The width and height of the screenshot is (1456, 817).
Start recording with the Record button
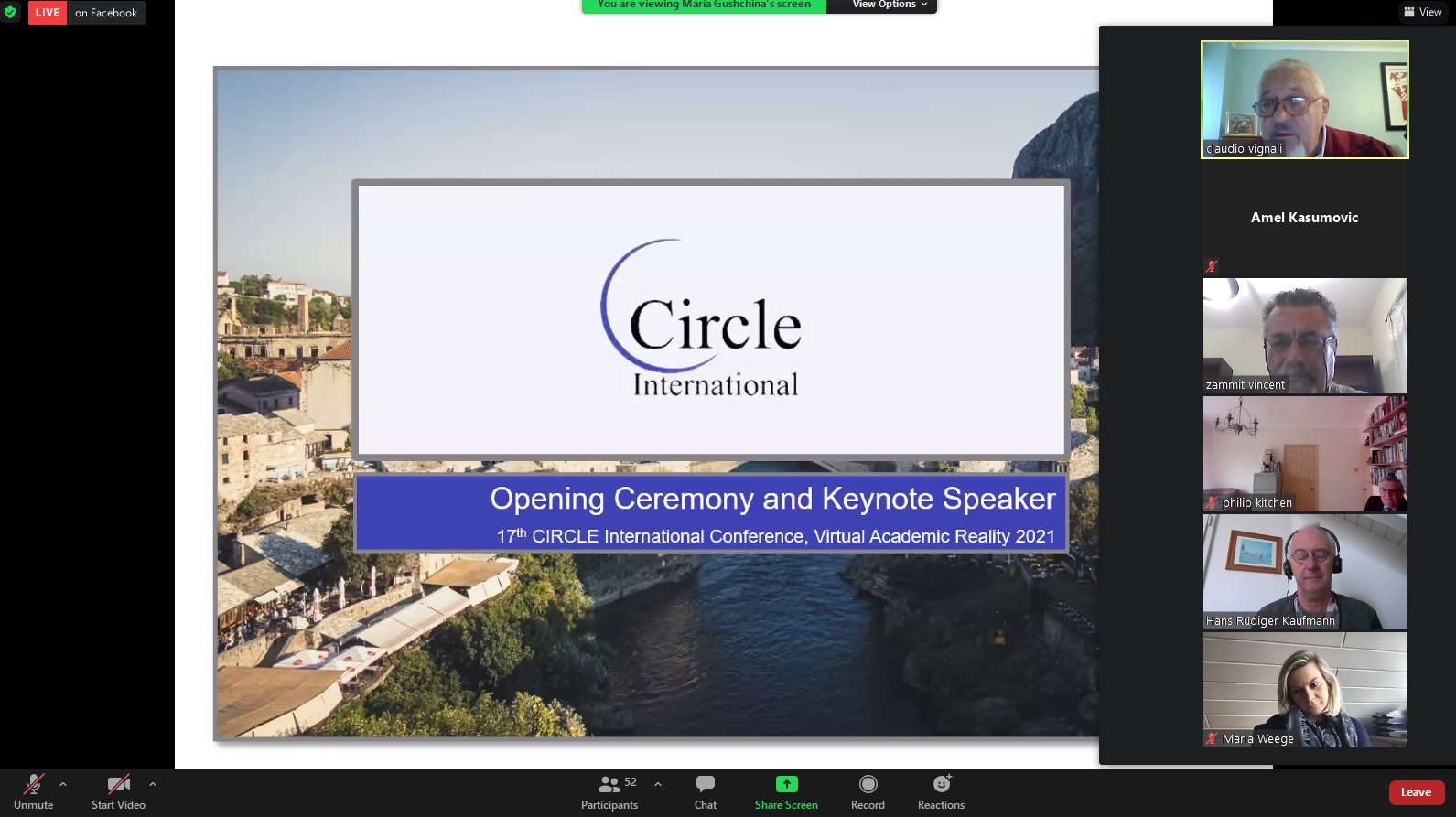click(868, 792)
